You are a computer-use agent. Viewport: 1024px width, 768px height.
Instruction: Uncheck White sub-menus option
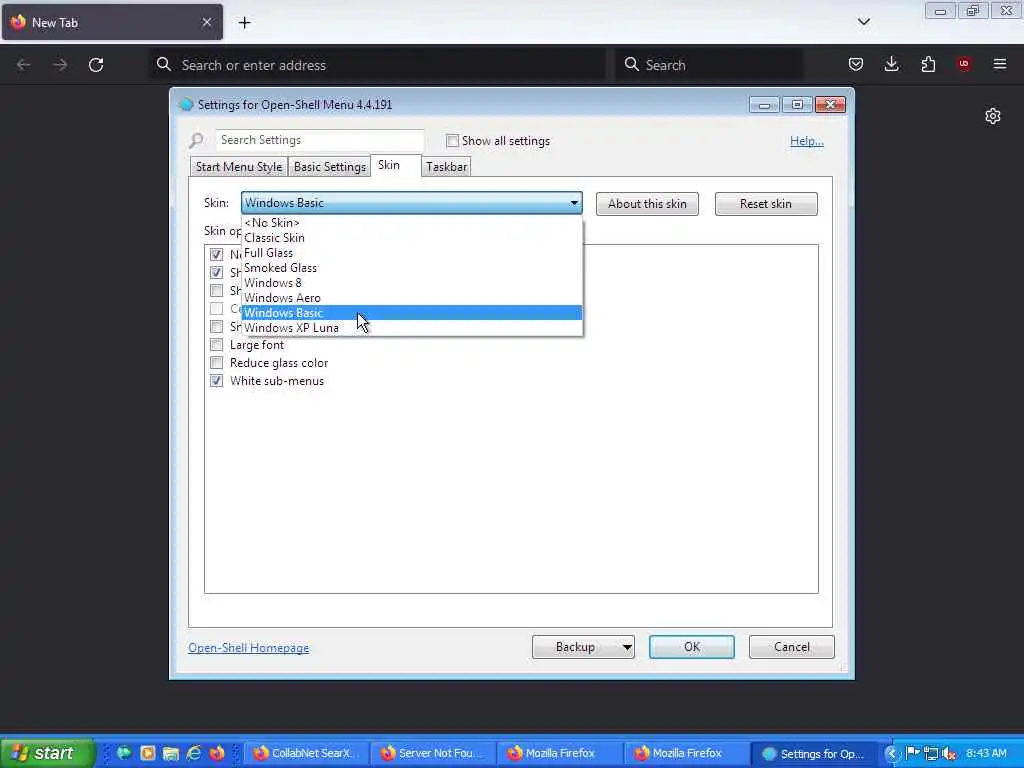(216, 381)
